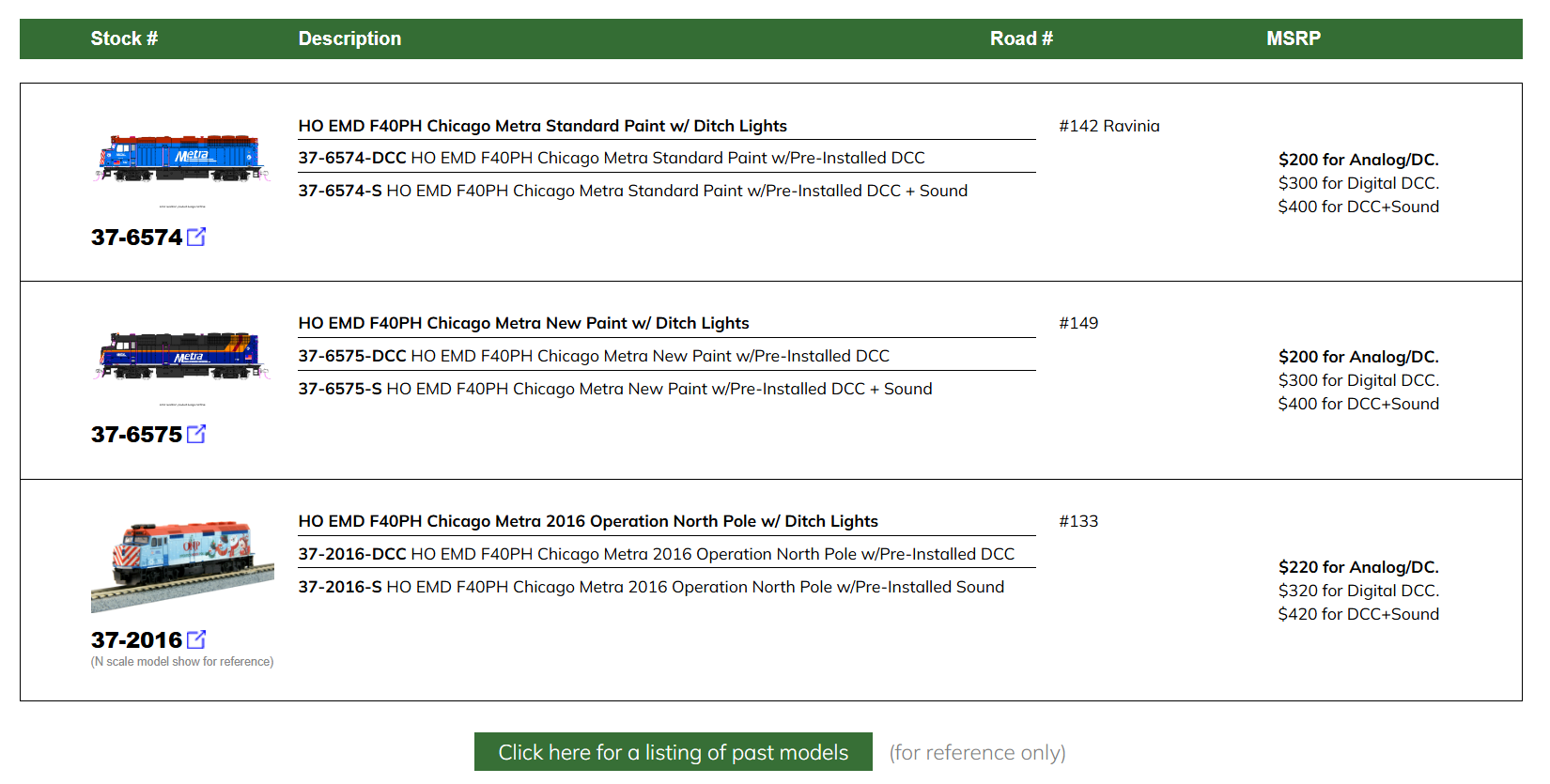Click the Description column header
Image resolution: width=1550 pixels, height=784 pixels.
[x=349, y=38]
